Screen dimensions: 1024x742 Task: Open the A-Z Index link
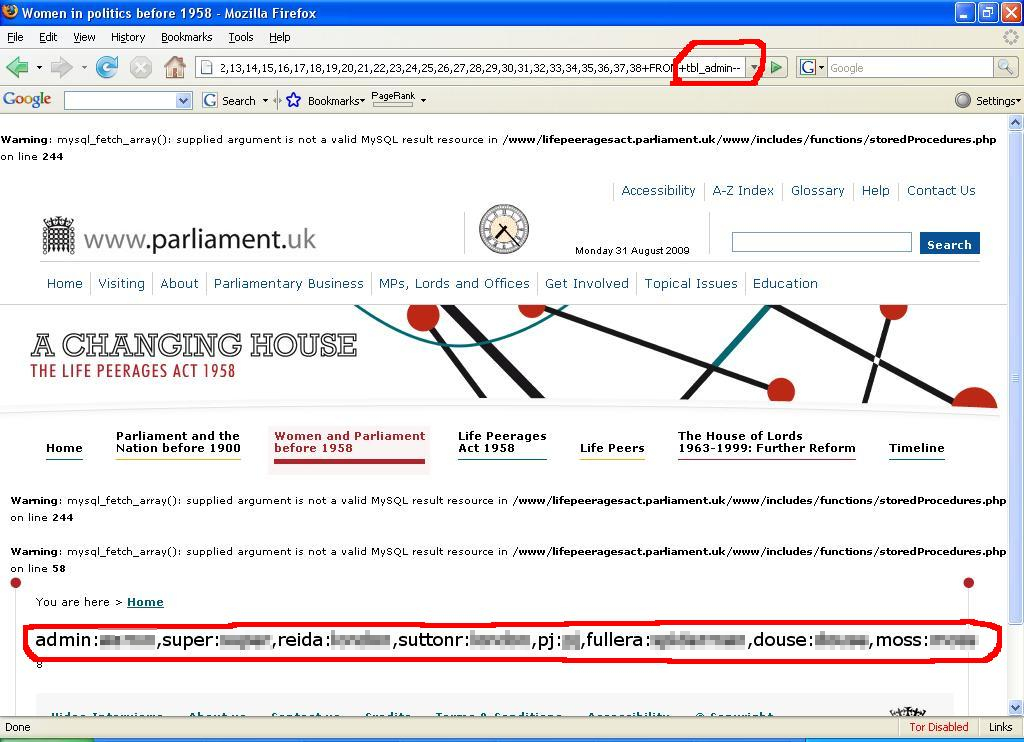pos(742,190)
